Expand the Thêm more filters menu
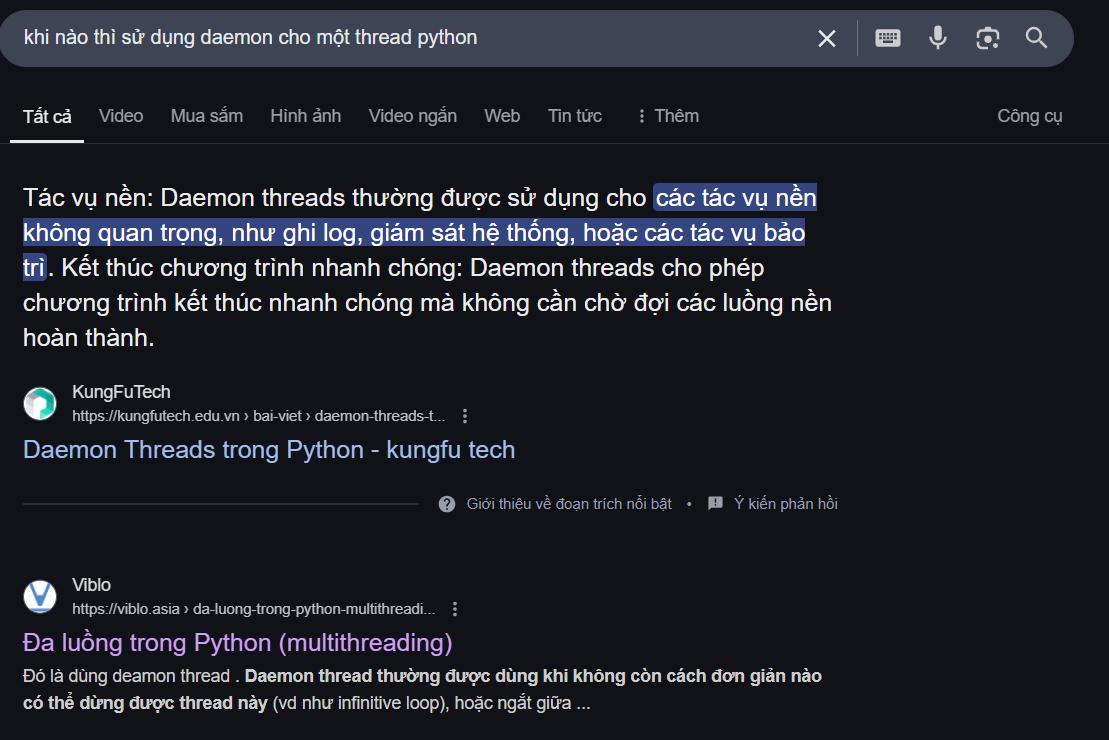 [667, 116]
